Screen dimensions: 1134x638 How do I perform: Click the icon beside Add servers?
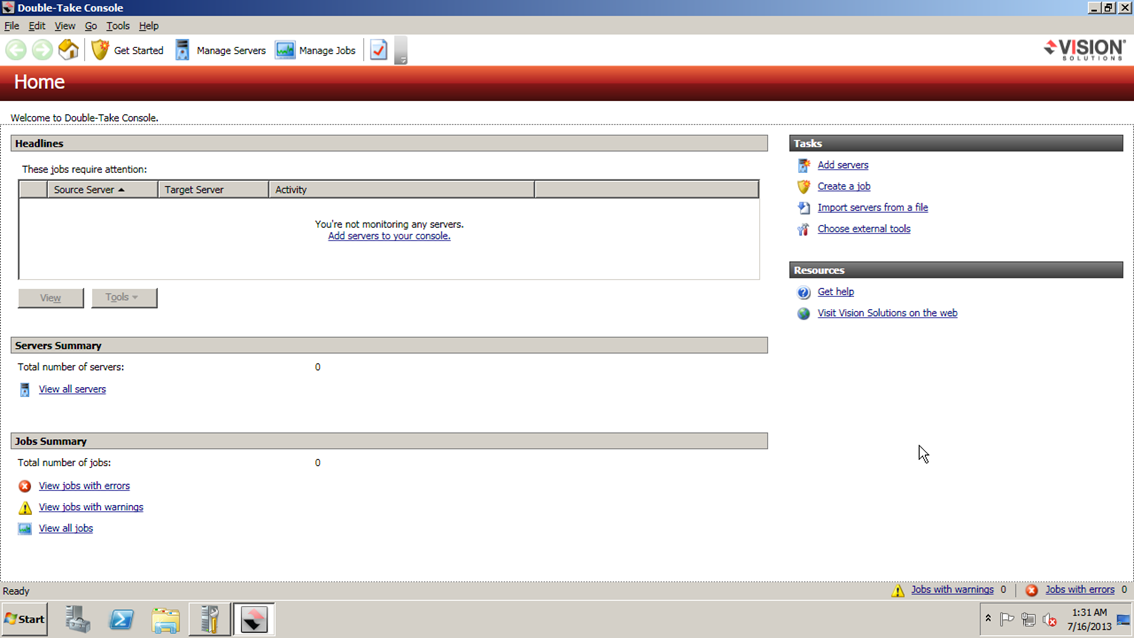pyautogui.click(x=803, y=166)
